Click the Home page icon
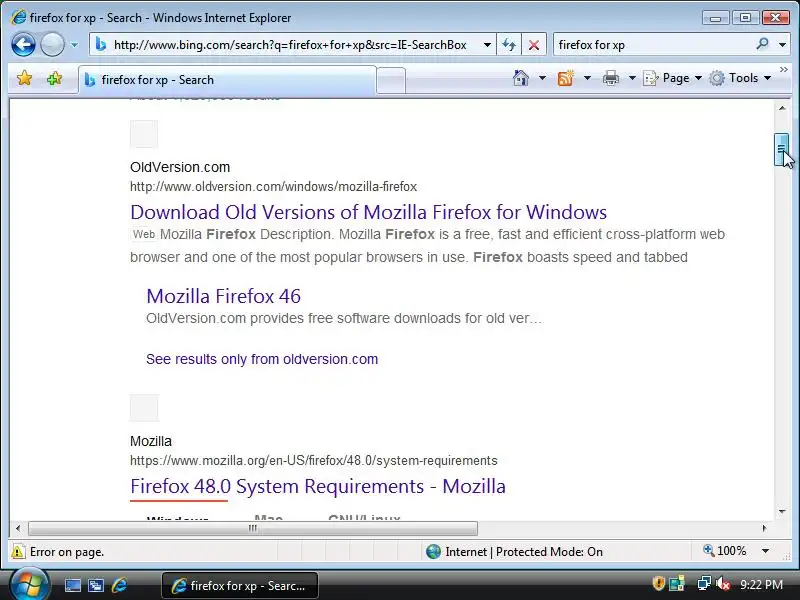Screen dimensions: 800x600 pyautogui.click(x=520, y=78)
